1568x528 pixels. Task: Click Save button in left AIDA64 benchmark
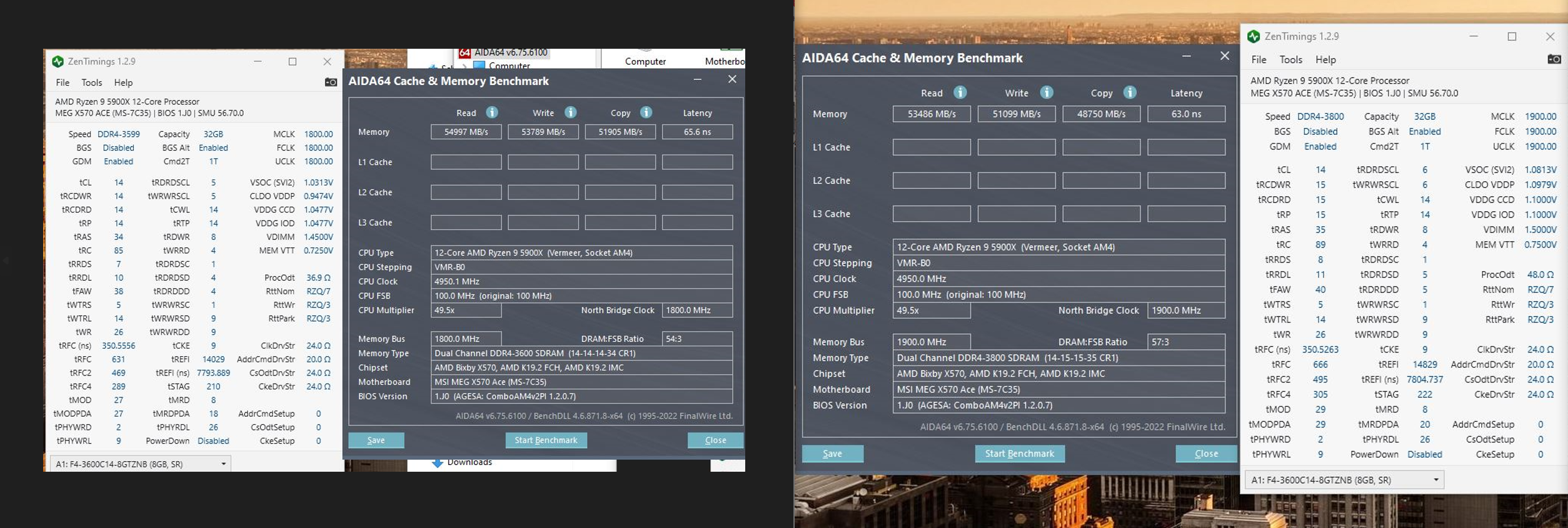[376, 440]
